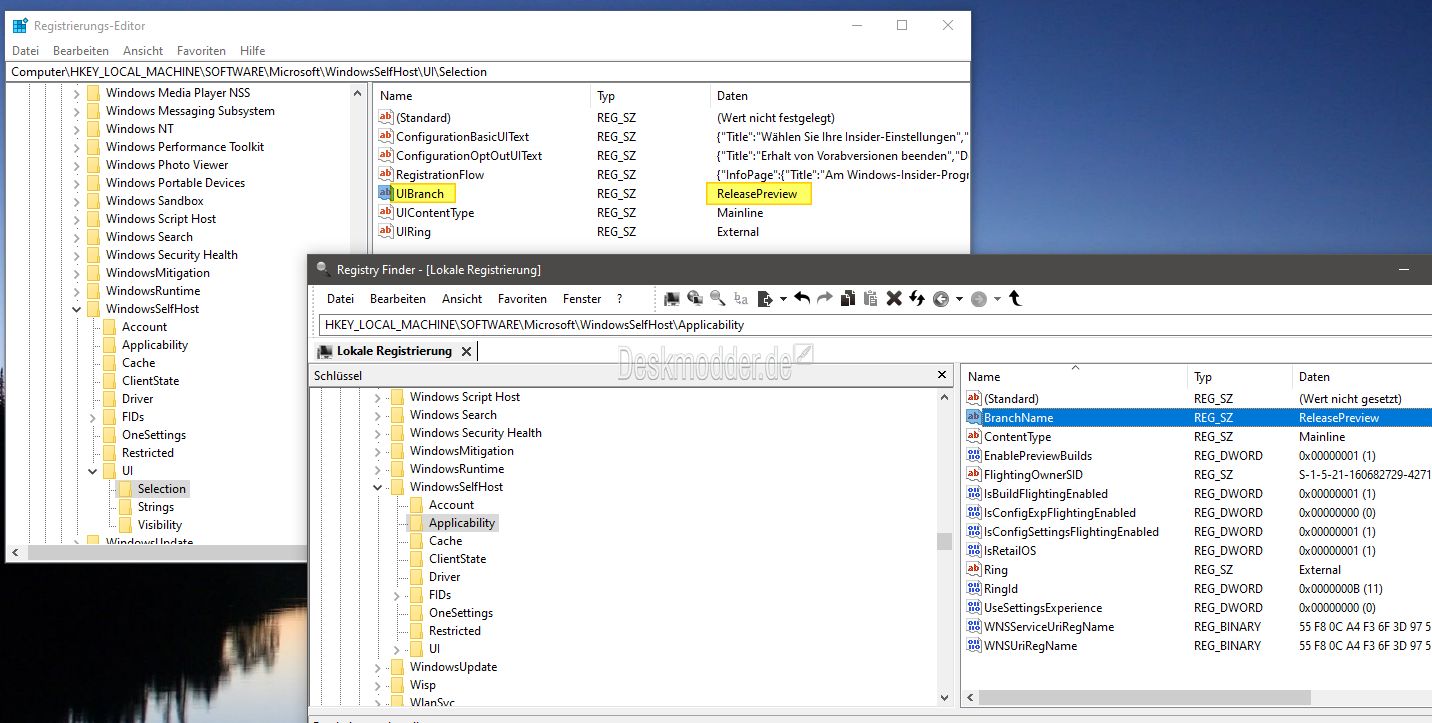Redo with the right curved arrow icon
Image resolution: width=1432 pixels, height=723 pixels.
click(x=825, y=299)
